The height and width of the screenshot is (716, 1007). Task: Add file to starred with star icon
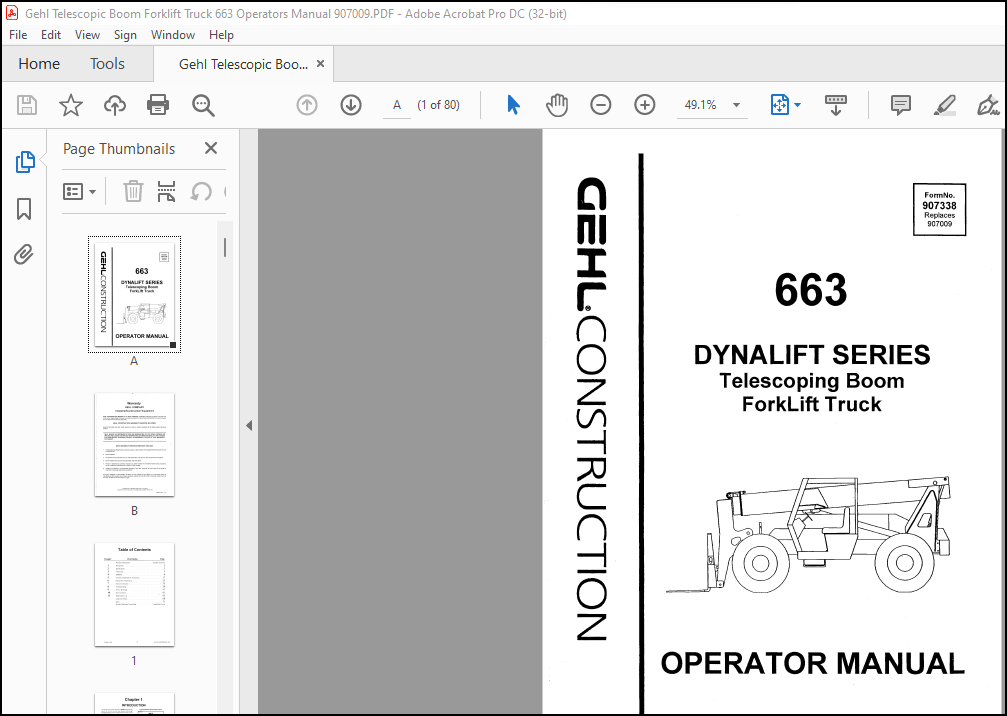71,105
